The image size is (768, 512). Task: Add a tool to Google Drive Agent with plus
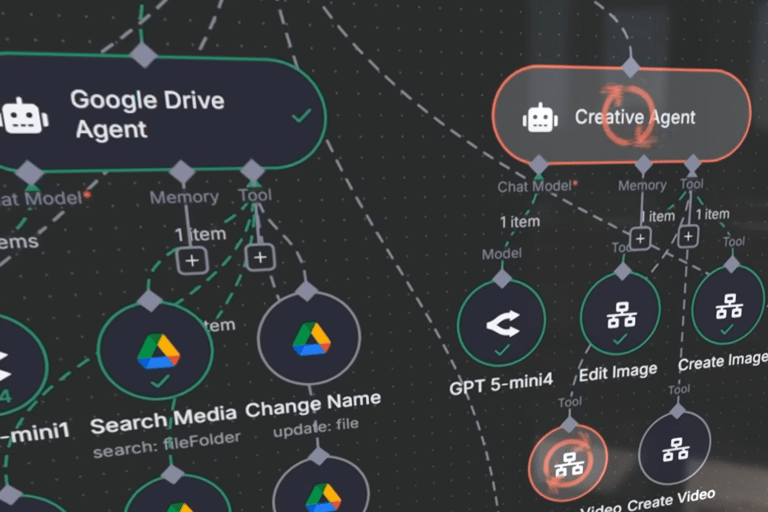click(260, 257)
